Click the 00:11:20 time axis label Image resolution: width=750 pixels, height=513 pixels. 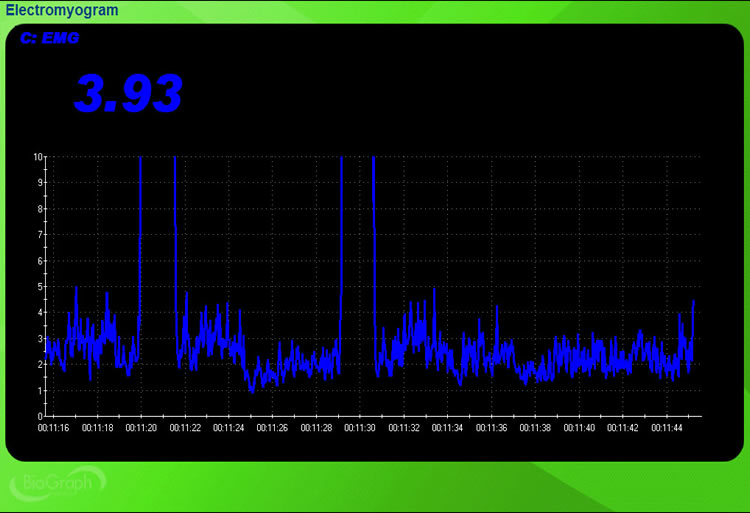141,428
